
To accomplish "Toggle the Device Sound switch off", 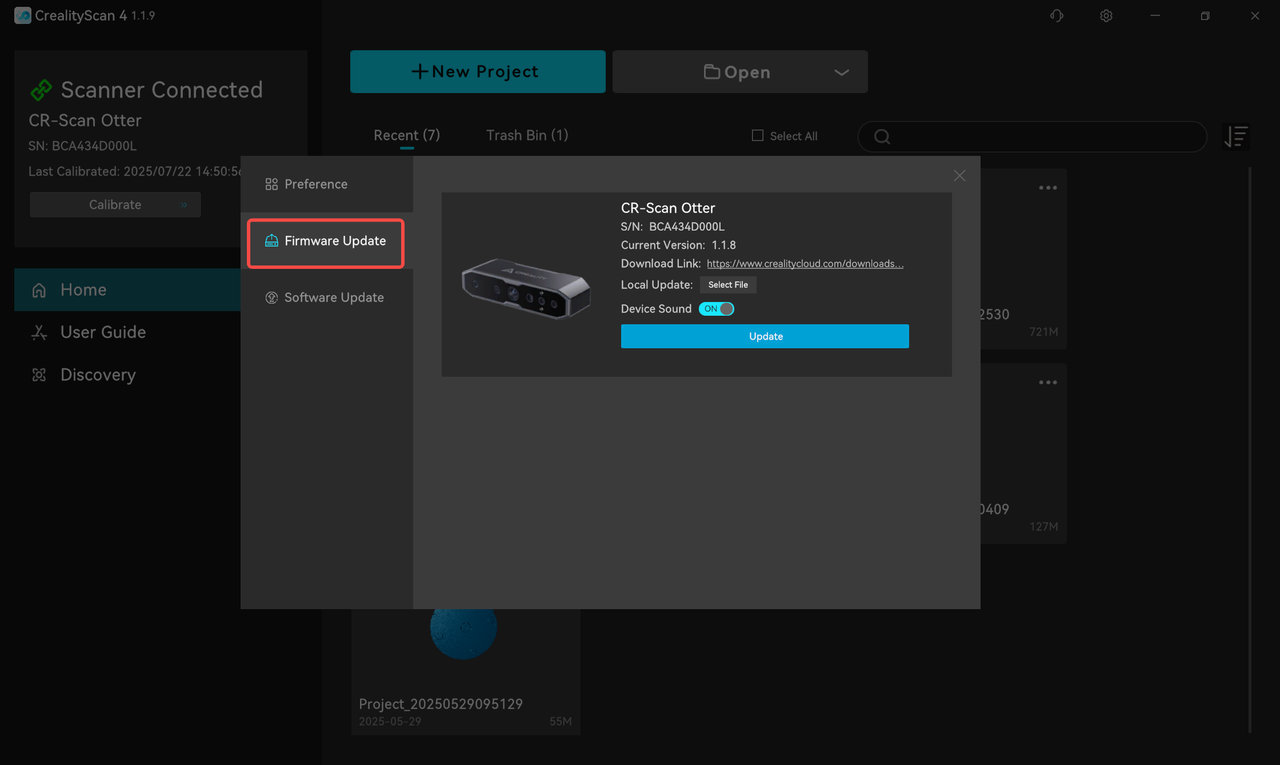I will pos(717,309).
